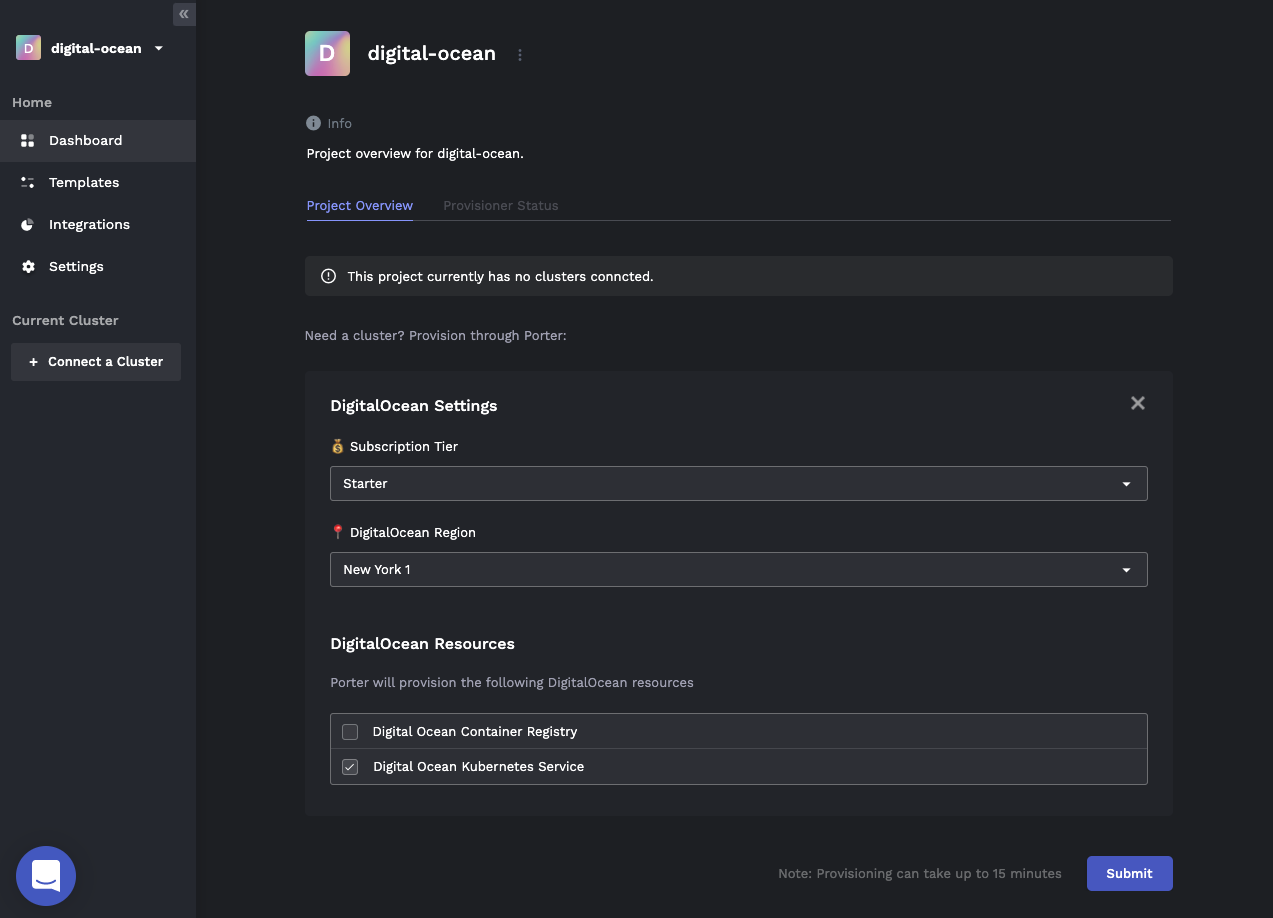Click 'Digital Ocean Kubernetes Service' label
Screen dimensions: 1273x918
[478, 767]
